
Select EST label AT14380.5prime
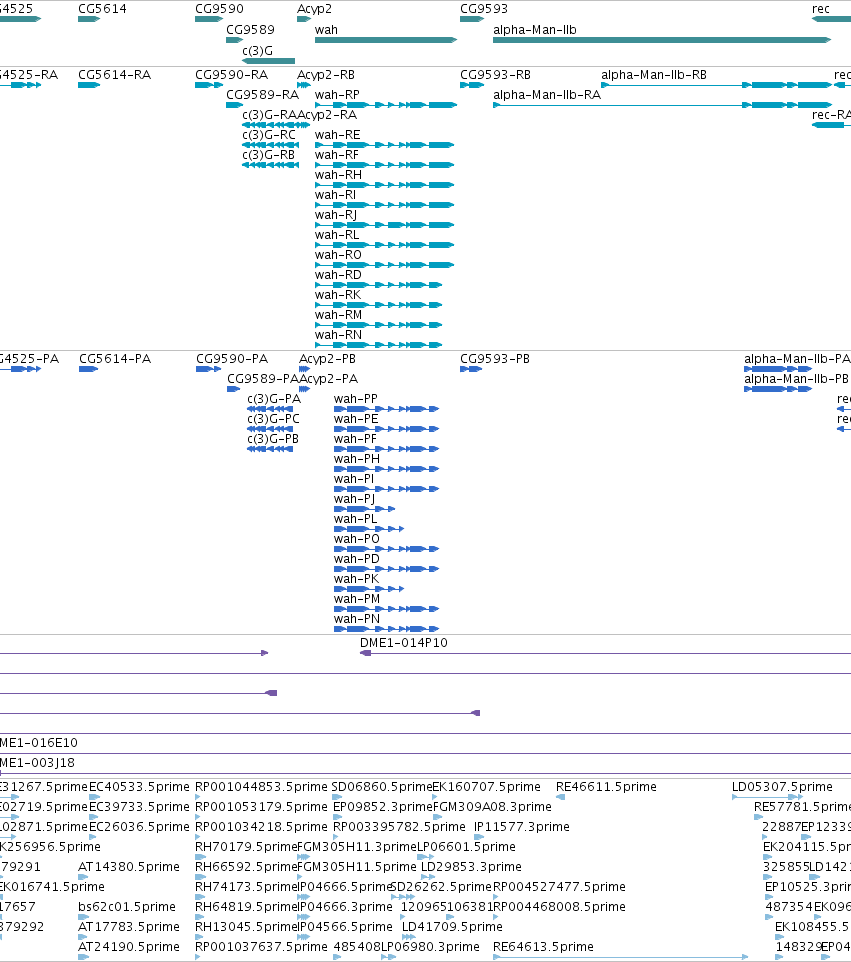[129, 867]
